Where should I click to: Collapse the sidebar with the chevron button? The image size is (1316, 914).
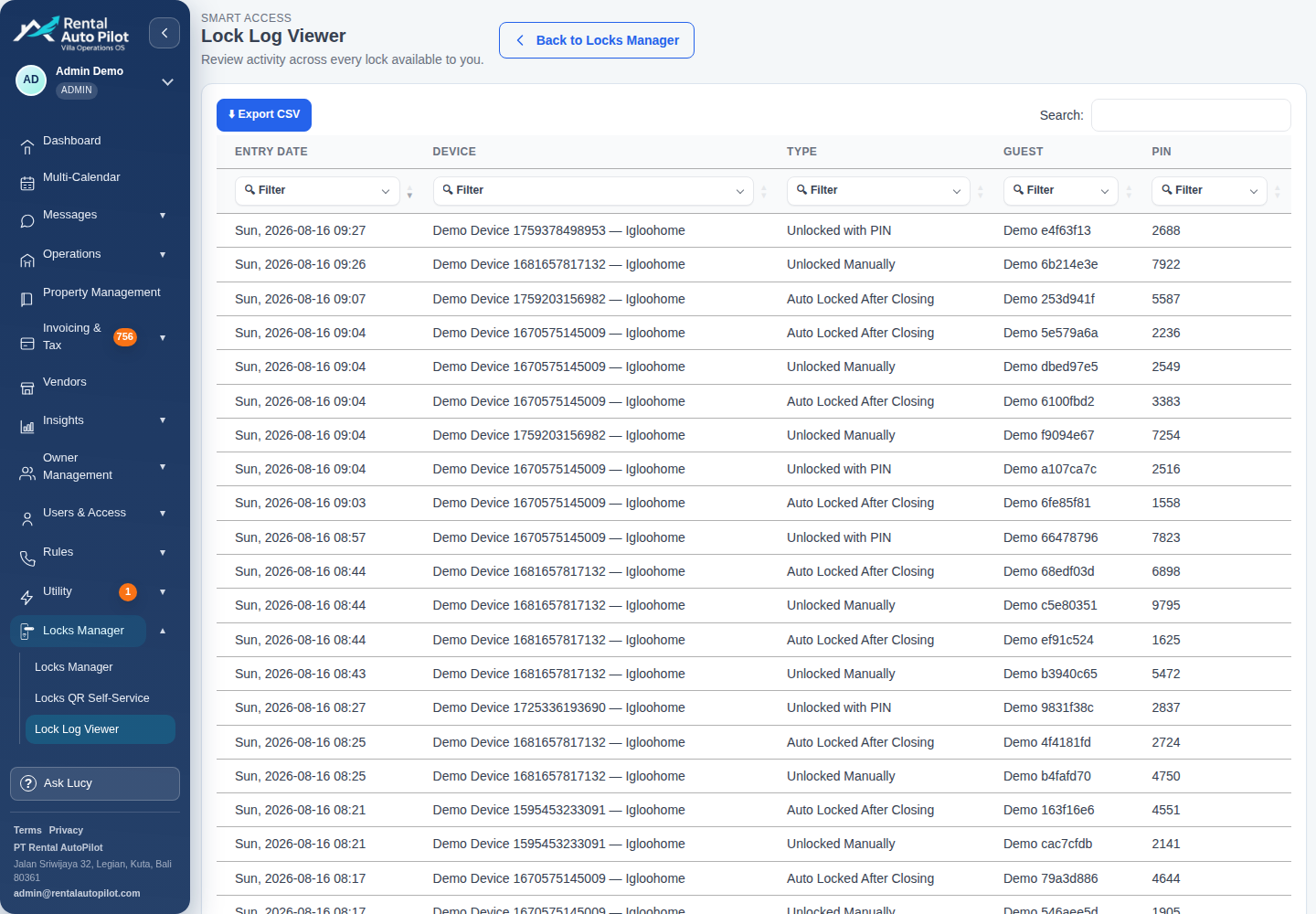click(x=164, y=33)
